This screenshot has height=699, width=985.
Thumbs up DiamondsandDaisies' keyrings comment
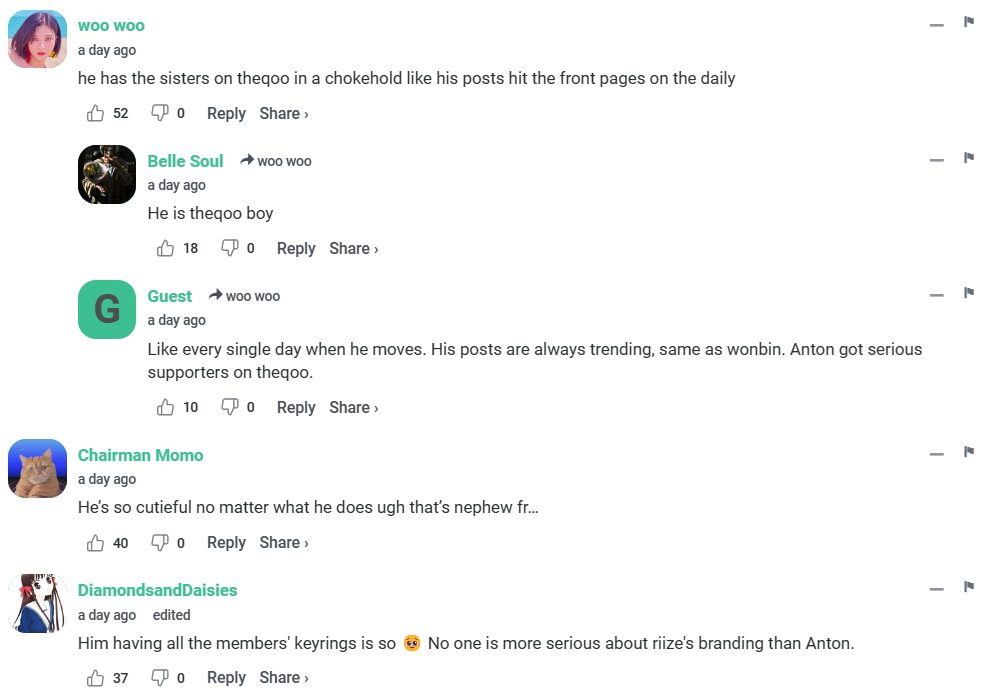point(96,677)
